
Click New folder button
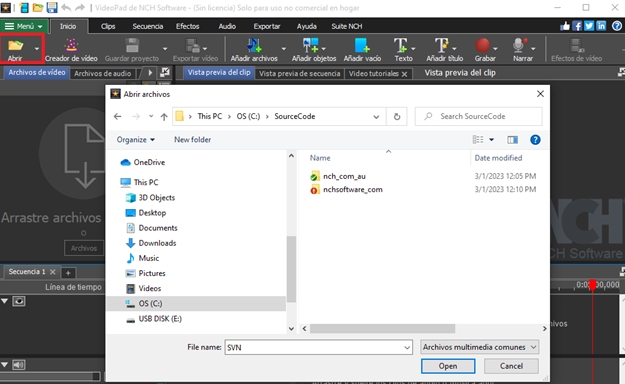[193, 140]
